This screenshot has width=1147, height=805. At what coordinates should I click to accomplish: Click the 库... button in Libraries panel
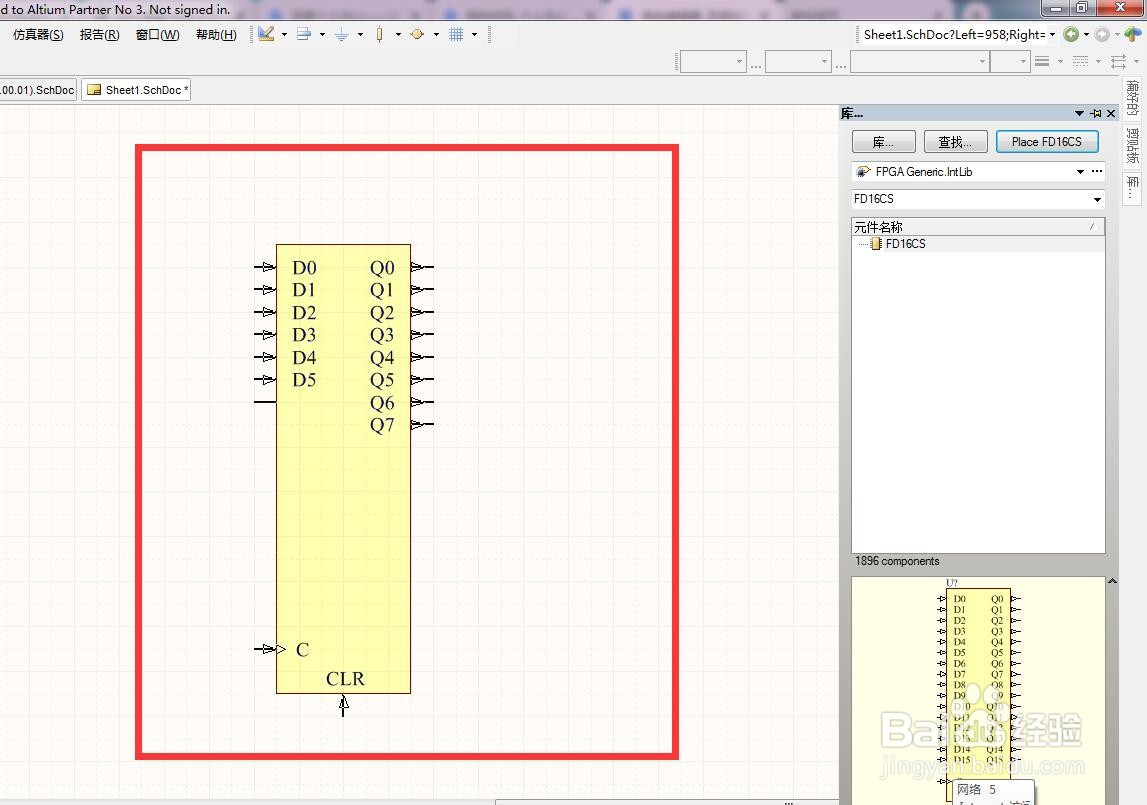[x=884, y=142]
